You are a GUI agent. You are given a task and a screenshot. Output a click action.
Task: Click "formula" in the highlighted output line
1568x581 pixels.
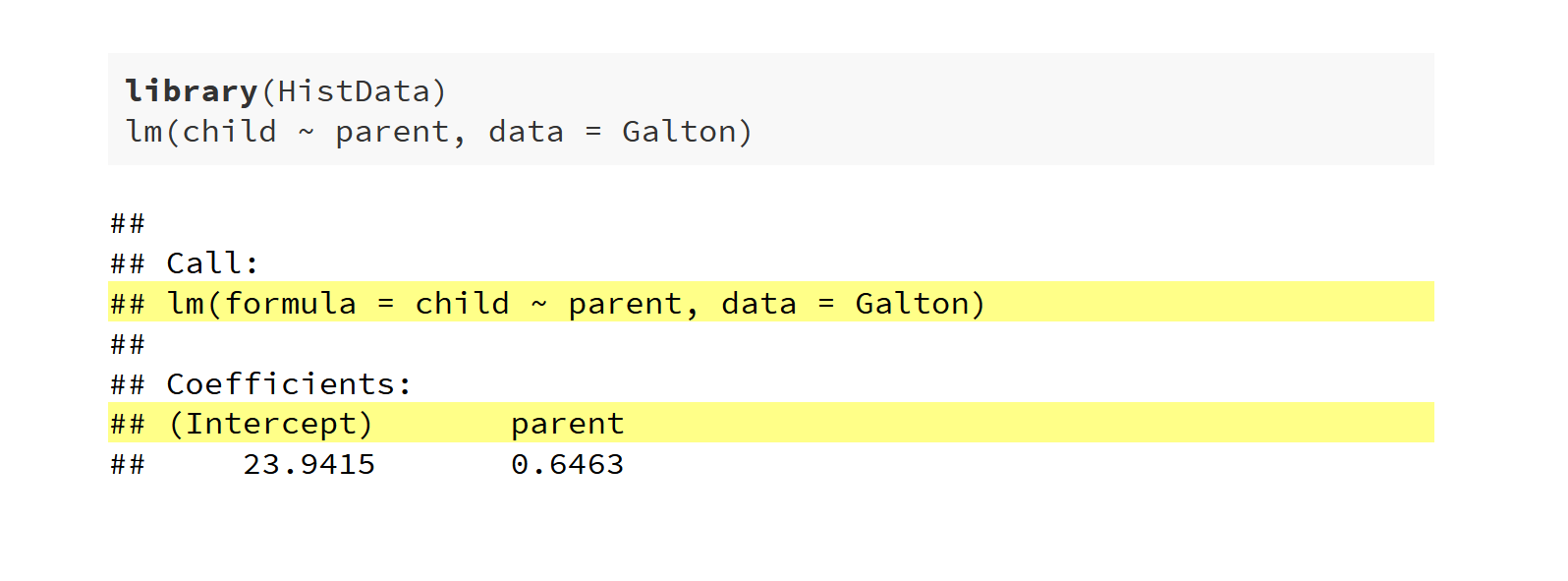pyautogui.click(x=290, y=304)
